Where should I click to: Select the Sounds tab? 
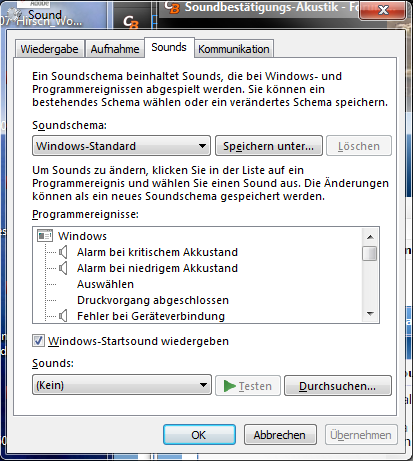click(x=169, y=47)
